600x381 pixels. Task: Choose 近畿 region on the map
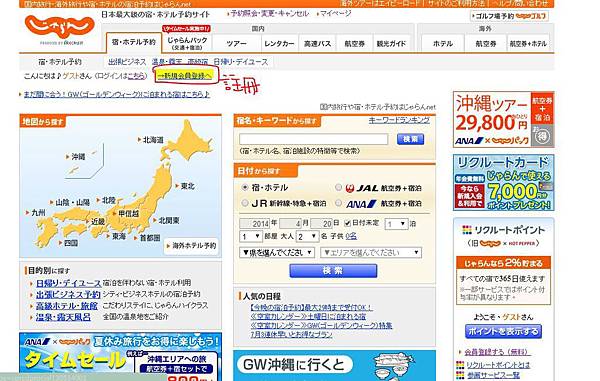click(98, 221)
